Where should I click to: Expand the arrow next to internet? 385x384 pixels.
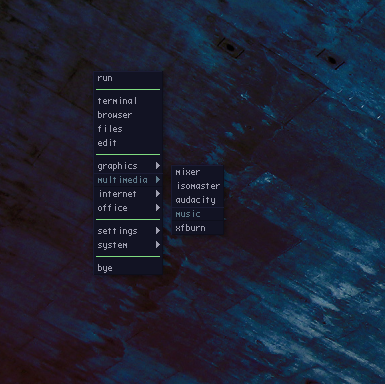pos(158,194)
